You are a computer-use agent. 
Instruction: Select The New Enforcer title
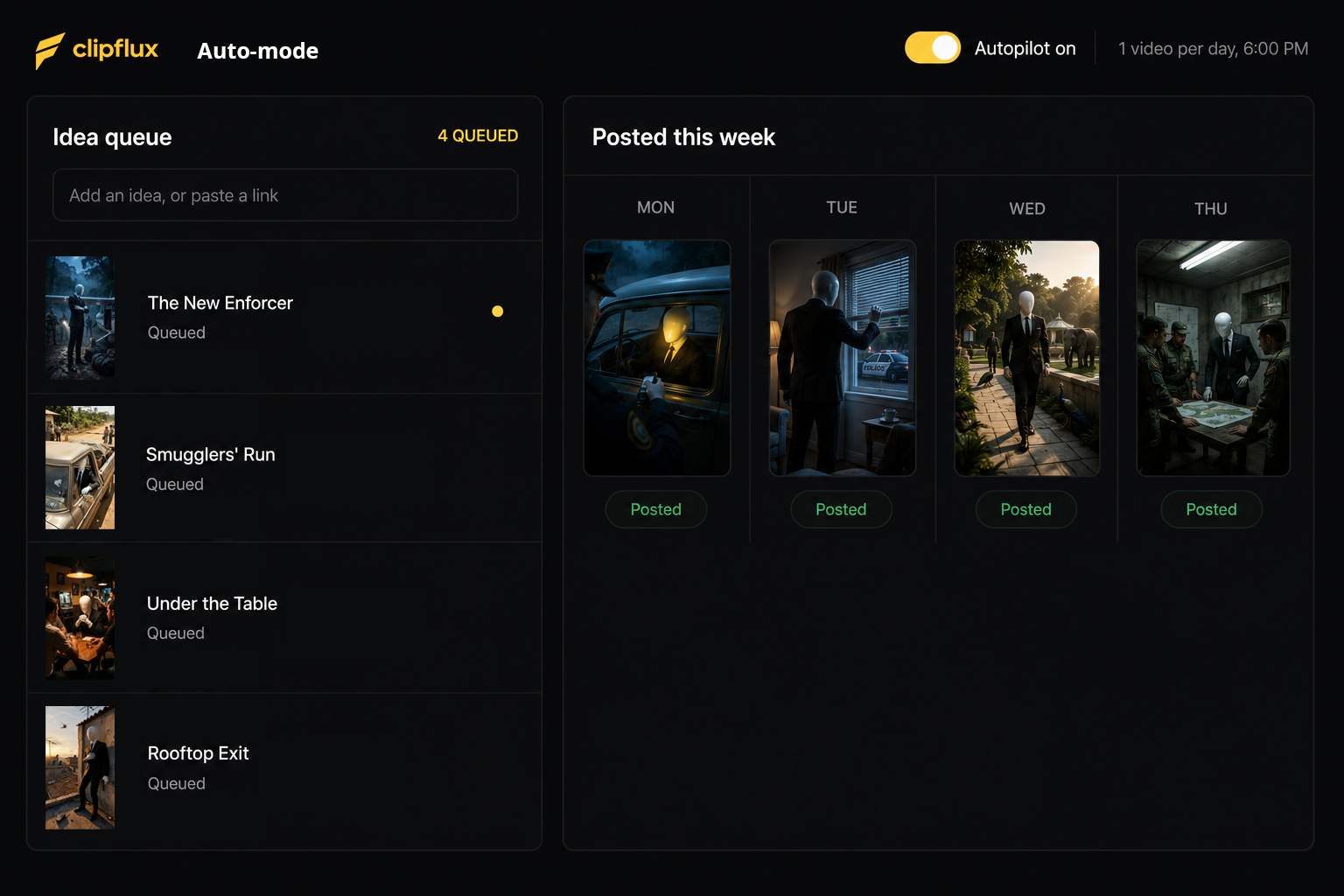pyautogui.click(x=220, y=303)
